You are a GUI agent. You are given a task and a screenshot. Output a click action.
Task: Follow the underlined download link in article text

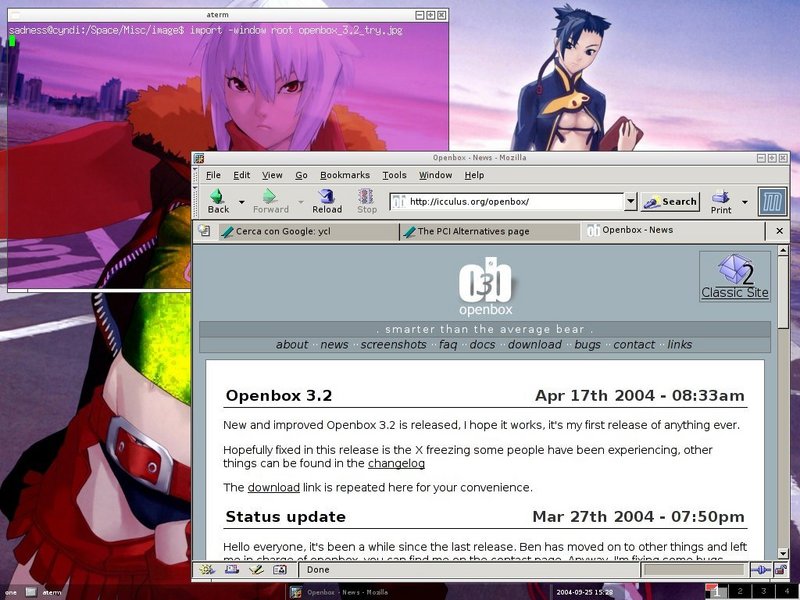[273, 487]
